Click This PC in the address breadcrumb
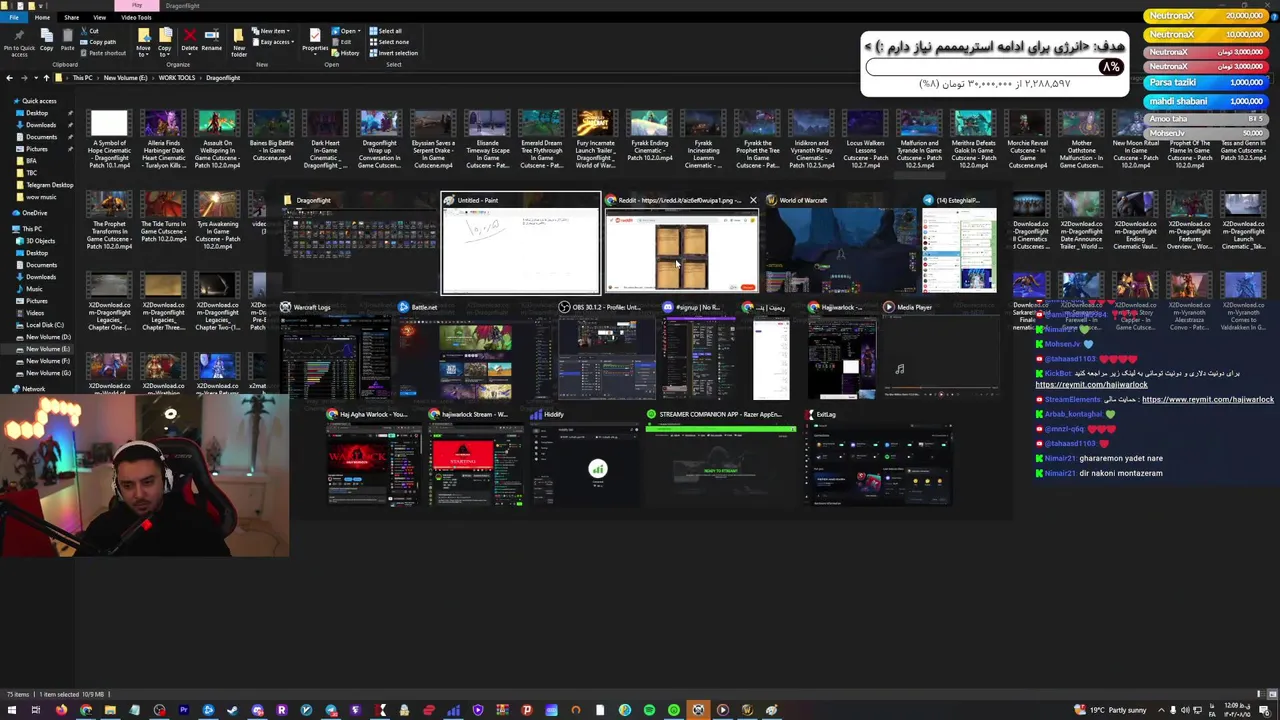The image size is (1280, 720). pos(82,78)
